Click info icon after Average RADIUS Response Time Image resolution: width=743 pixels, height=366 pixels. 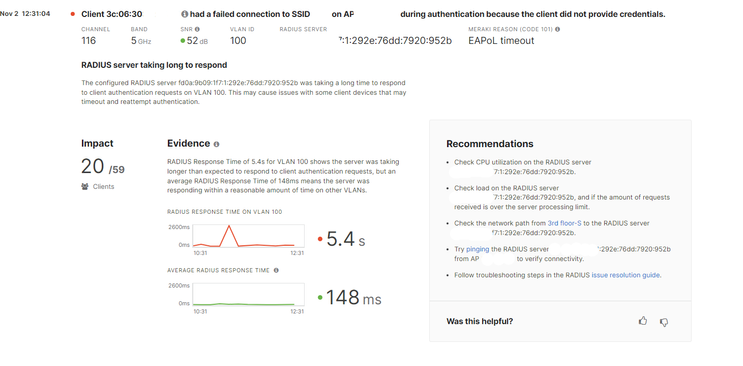tap(276, 270)
